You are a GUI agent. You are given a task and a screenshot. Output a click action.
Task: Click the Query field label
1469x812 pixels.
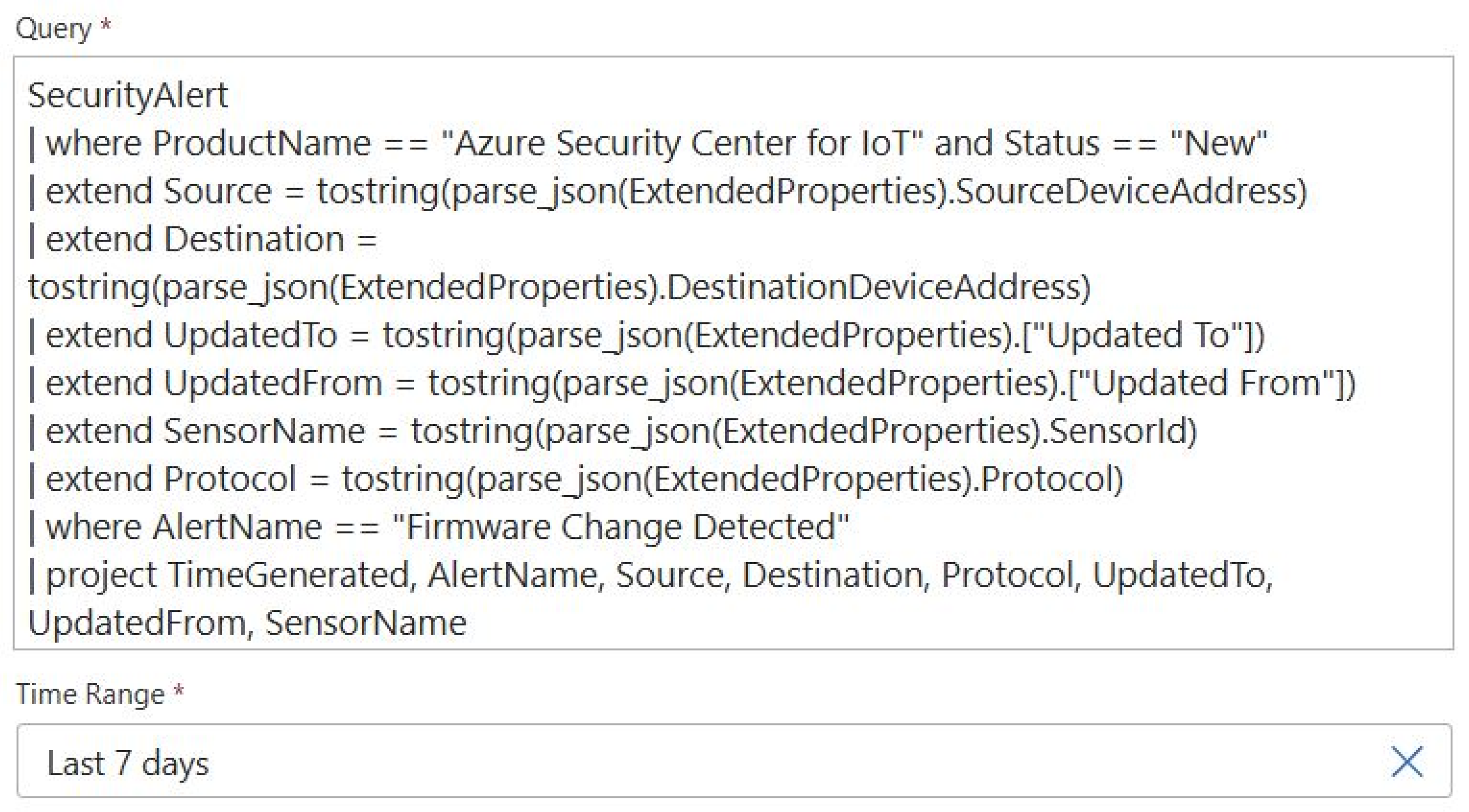(54, 29)
